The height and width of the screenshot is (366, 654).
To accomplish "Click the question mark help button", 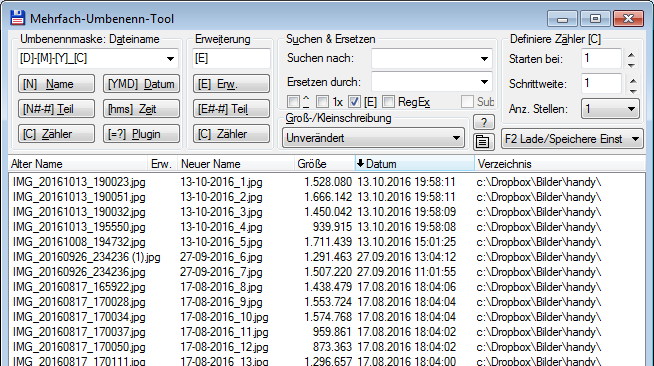I will coord(484,122).
